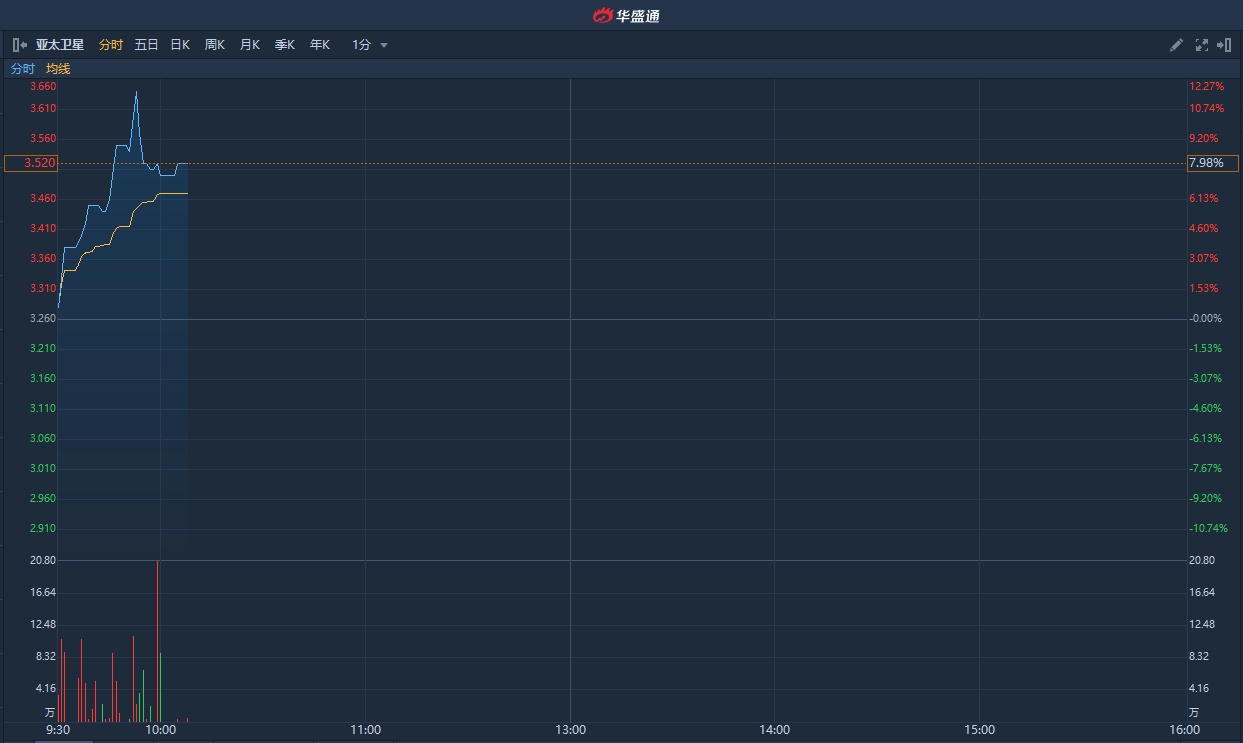Screen dimensions: 1243x743
Task: Show the 季K quarterly chart
Action: tap(285, 45)
